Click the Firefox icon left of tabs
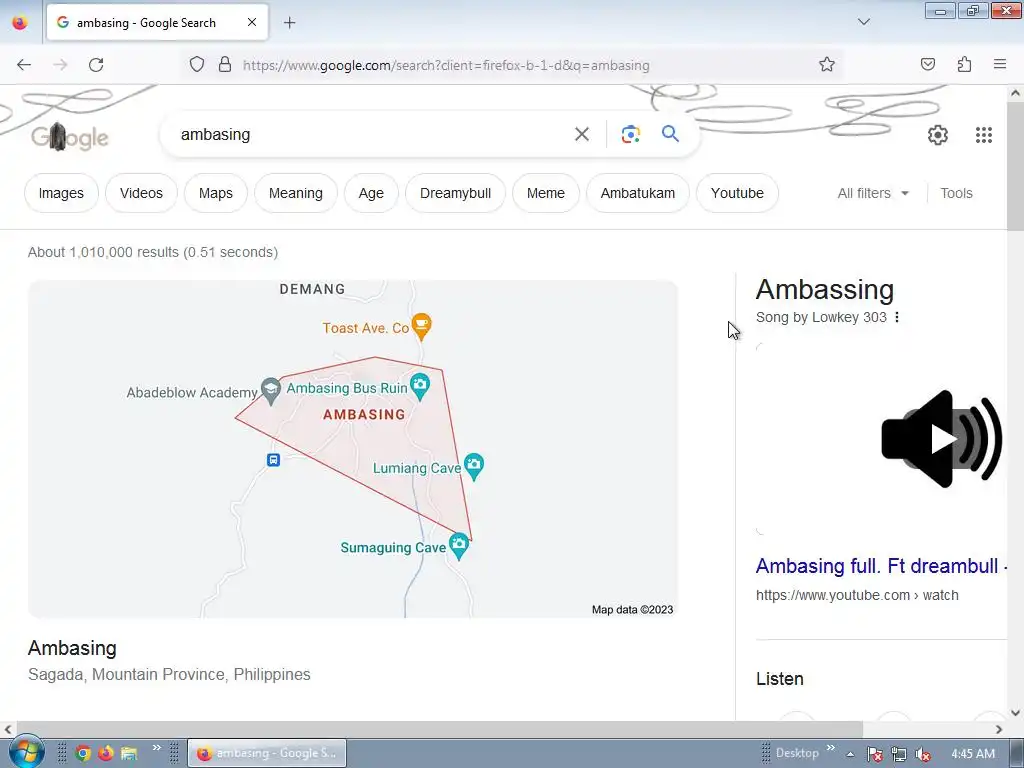This screenshot has width=1024, height=768. tap(20, 22)
